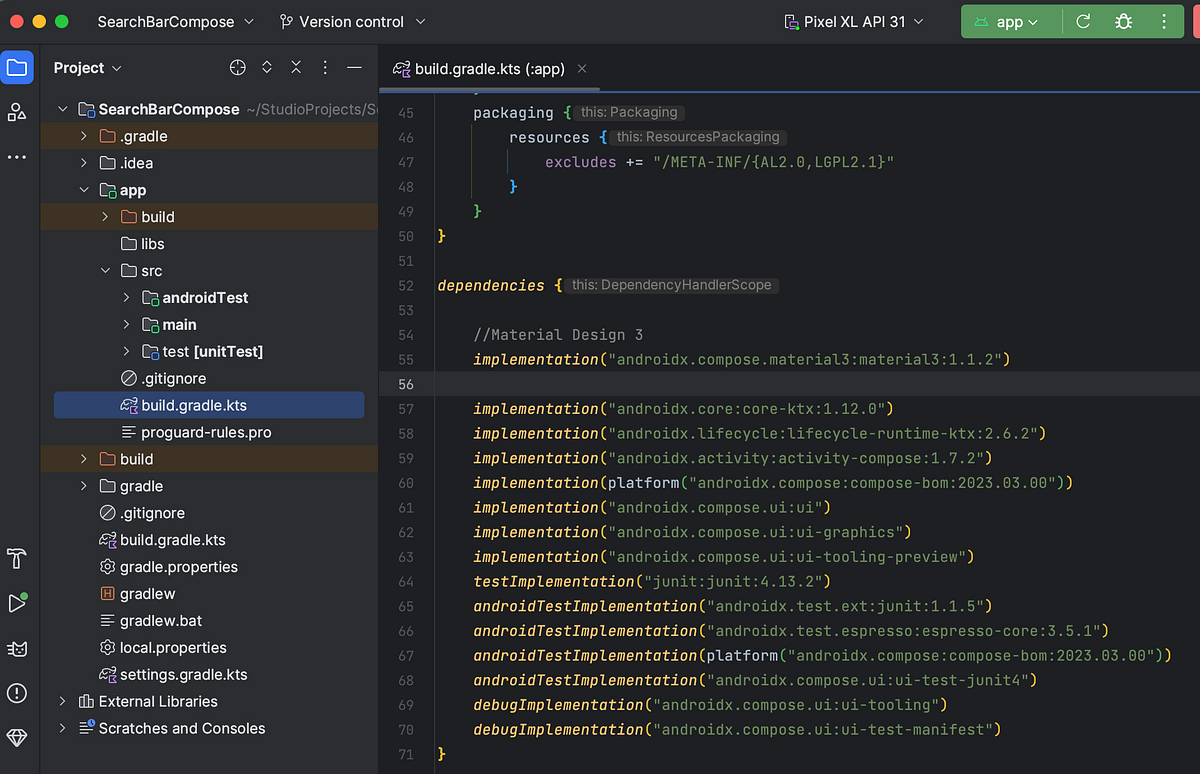
Task: Collapse all using the Project panel toolbar
Action: [x=296, y=68]
